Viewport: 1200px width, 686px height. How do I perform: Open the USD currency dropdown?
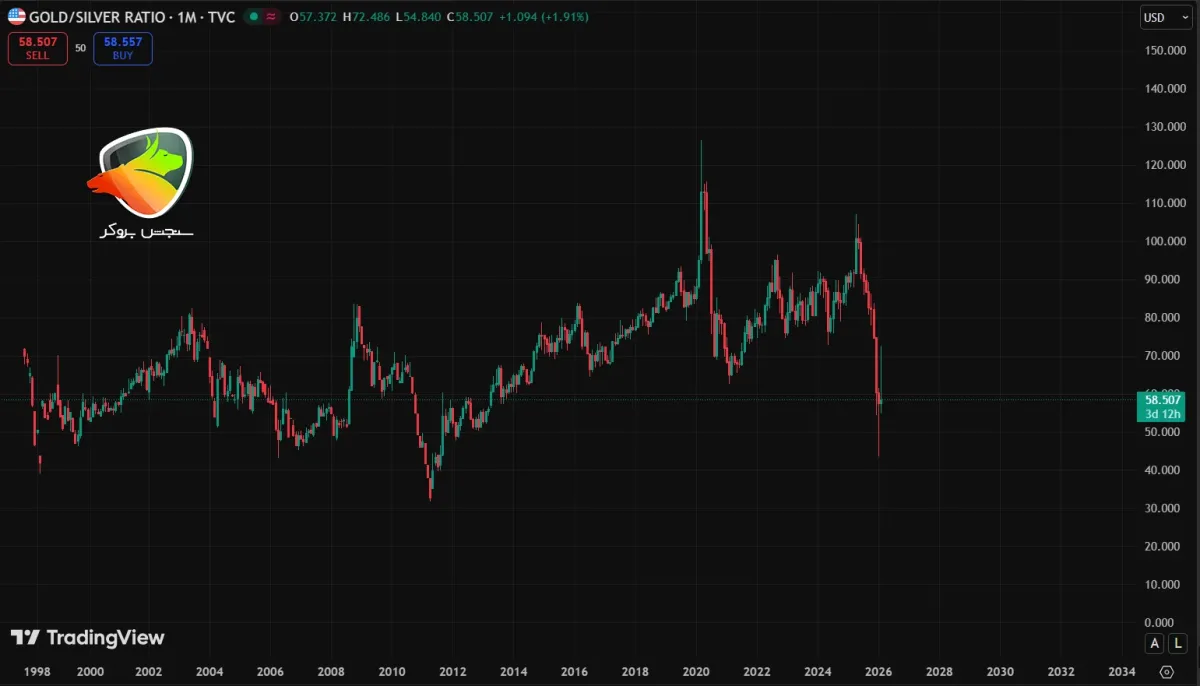tap(1166, 17)
